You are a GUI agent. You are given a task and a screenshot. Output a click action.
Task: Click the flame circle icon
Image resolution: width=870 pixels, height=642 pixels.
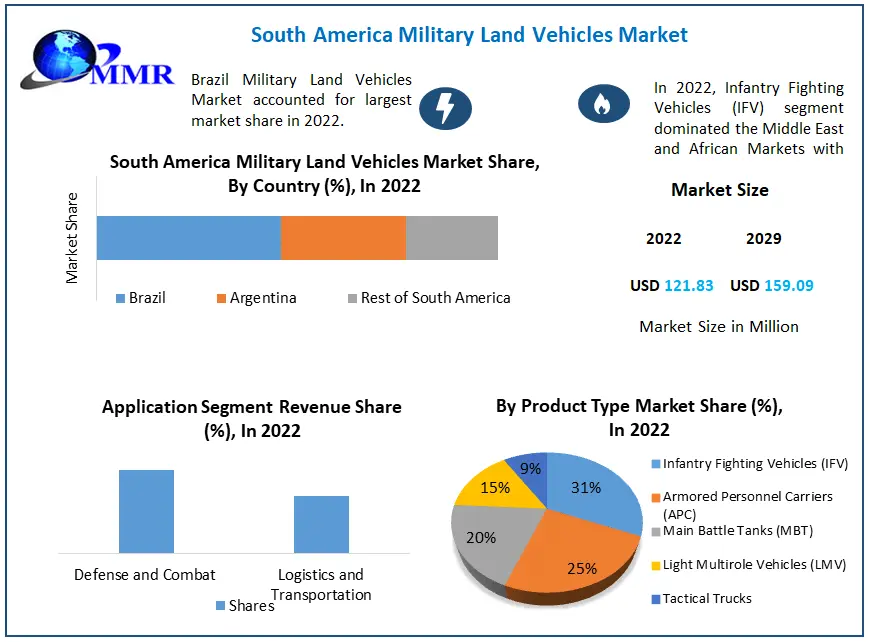[x=600, y=102]
